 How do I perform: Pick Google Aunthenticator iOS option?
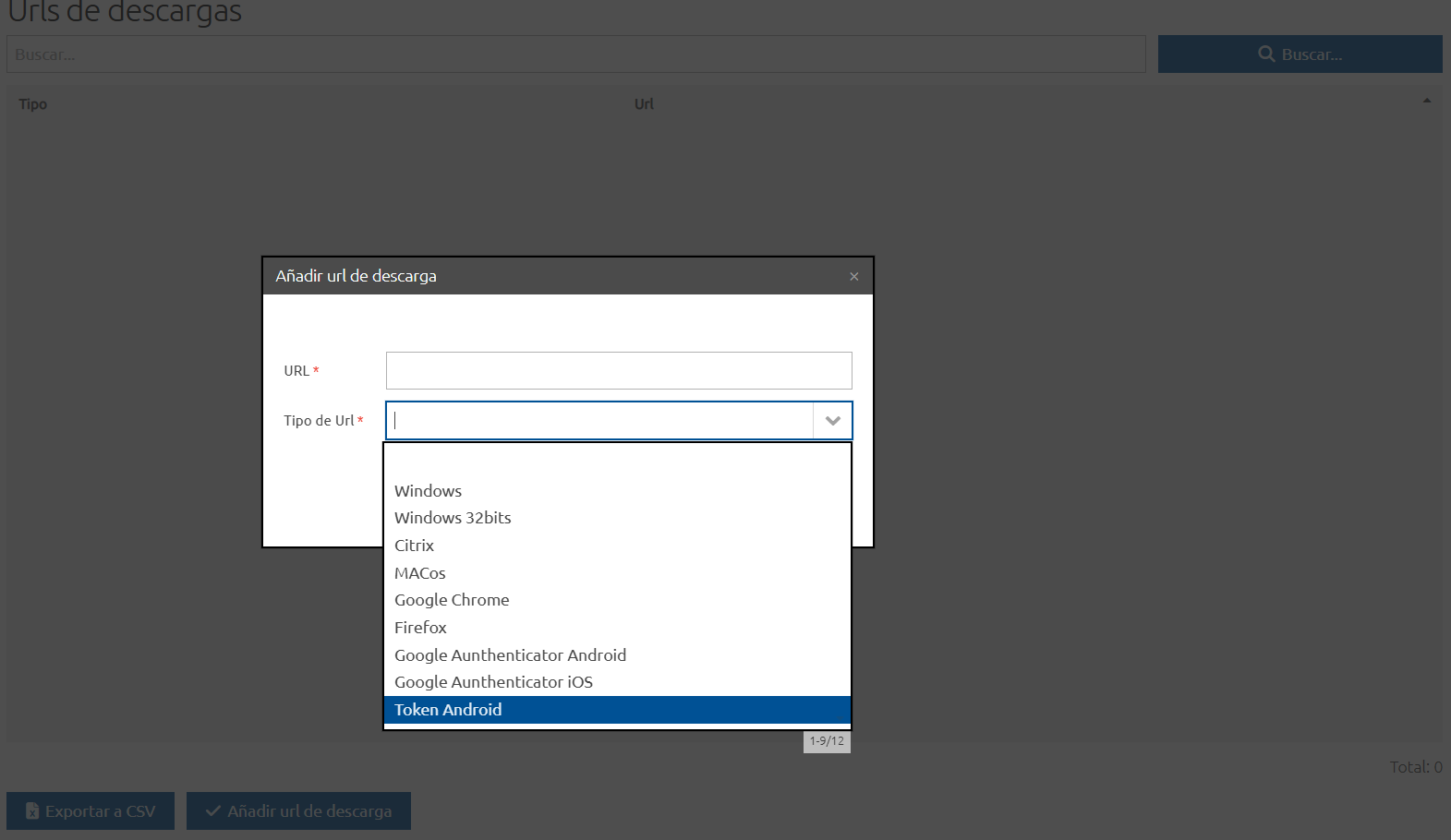(x=617, y=682)
